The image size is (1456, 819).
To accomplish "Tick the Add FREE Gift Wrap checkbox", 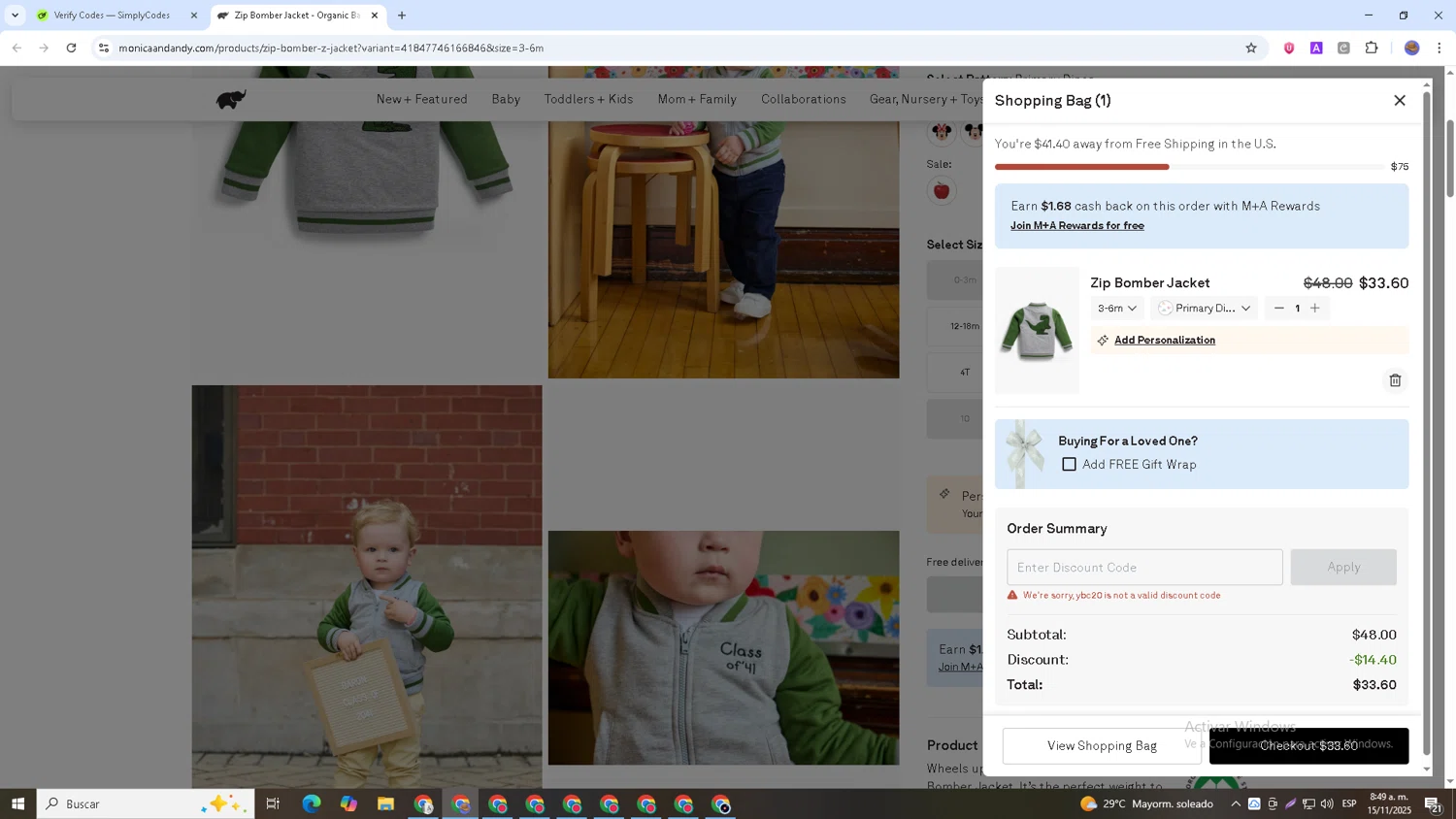I will [x=1069, y=465].
